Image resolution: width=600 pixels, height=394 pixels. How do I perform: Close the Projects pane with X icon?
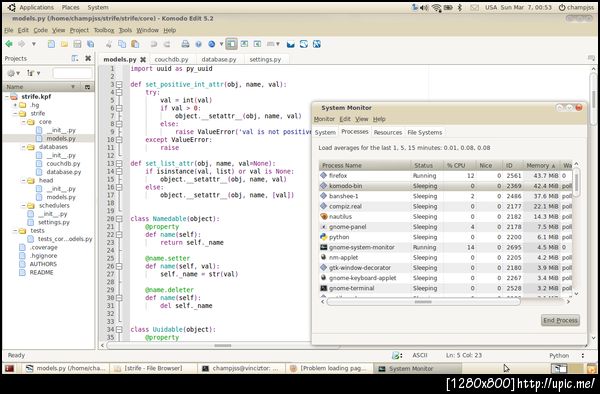pos(88,59)
